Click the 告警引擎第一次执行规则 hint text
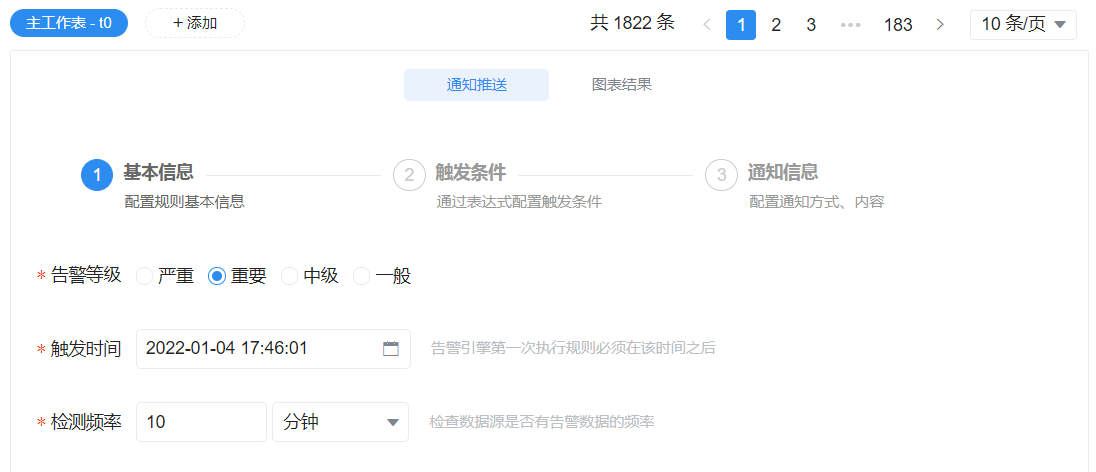This screenshot has width=1096, height=472. coord(572,348)
